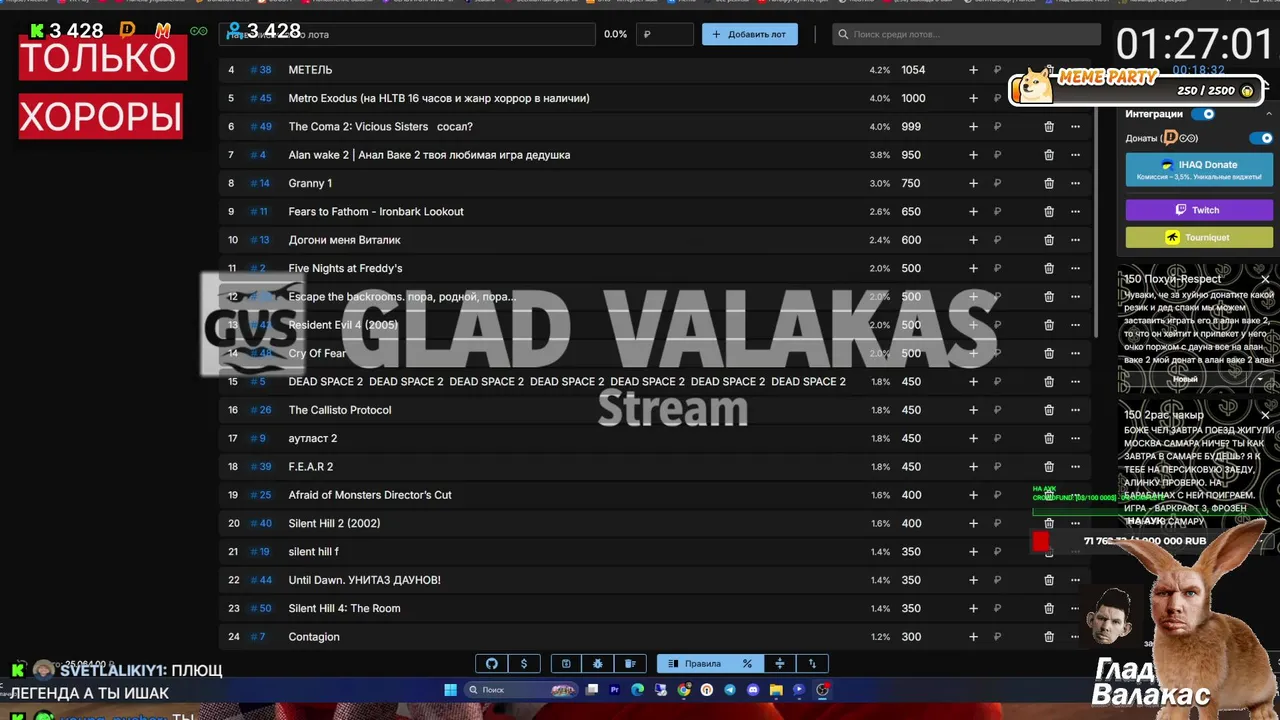This screenshot has width=1280, height=720.
Task: Select the Metro Exodus lot name
Action: click(x=439, y=98)
